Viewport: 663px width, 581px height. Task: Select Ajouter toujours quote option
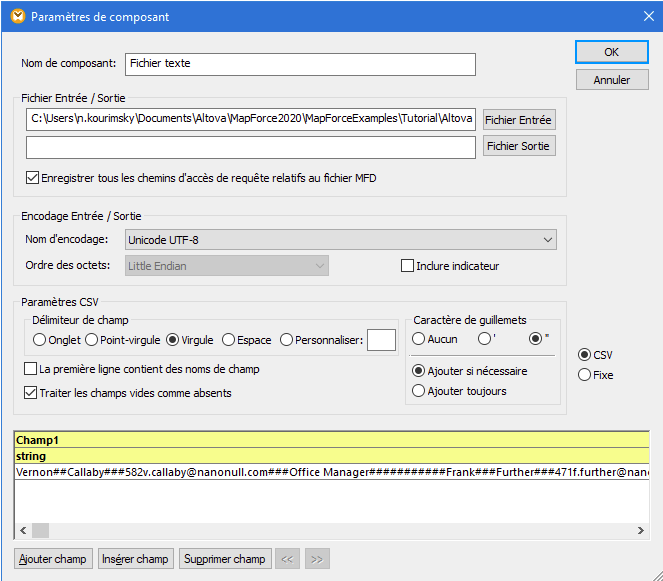coord(419,391)
